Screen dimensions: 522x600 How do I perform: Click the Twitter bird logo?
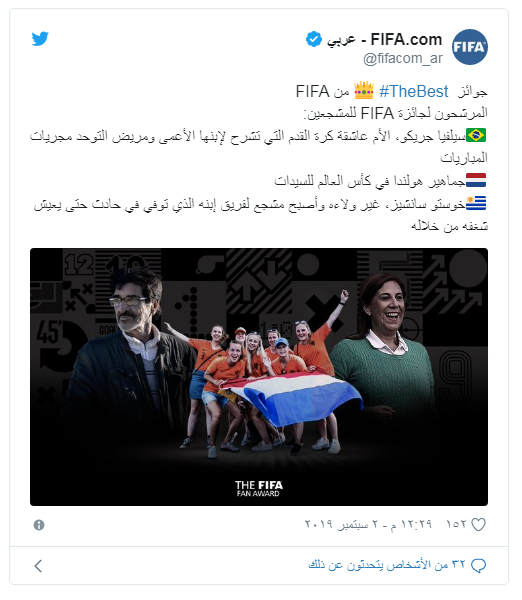(x=40, y=39)
